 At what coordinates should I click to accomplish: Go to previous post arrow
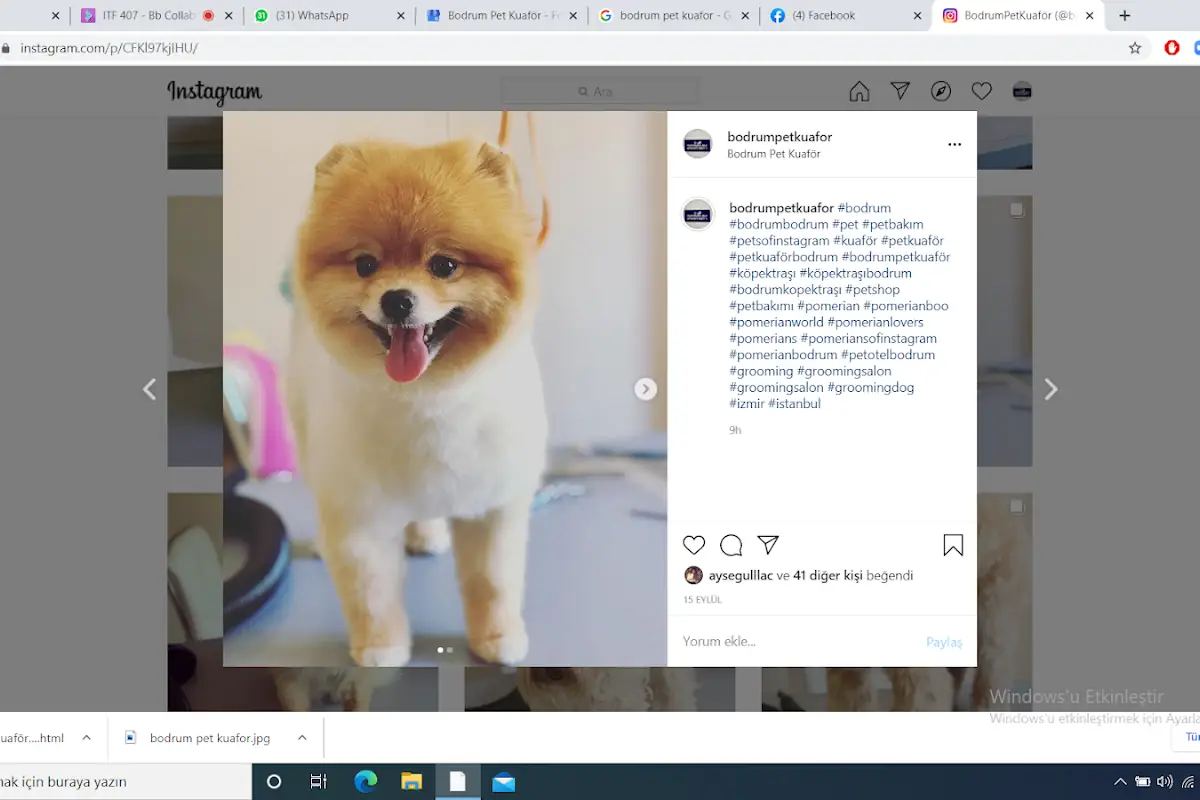(149, 389)
